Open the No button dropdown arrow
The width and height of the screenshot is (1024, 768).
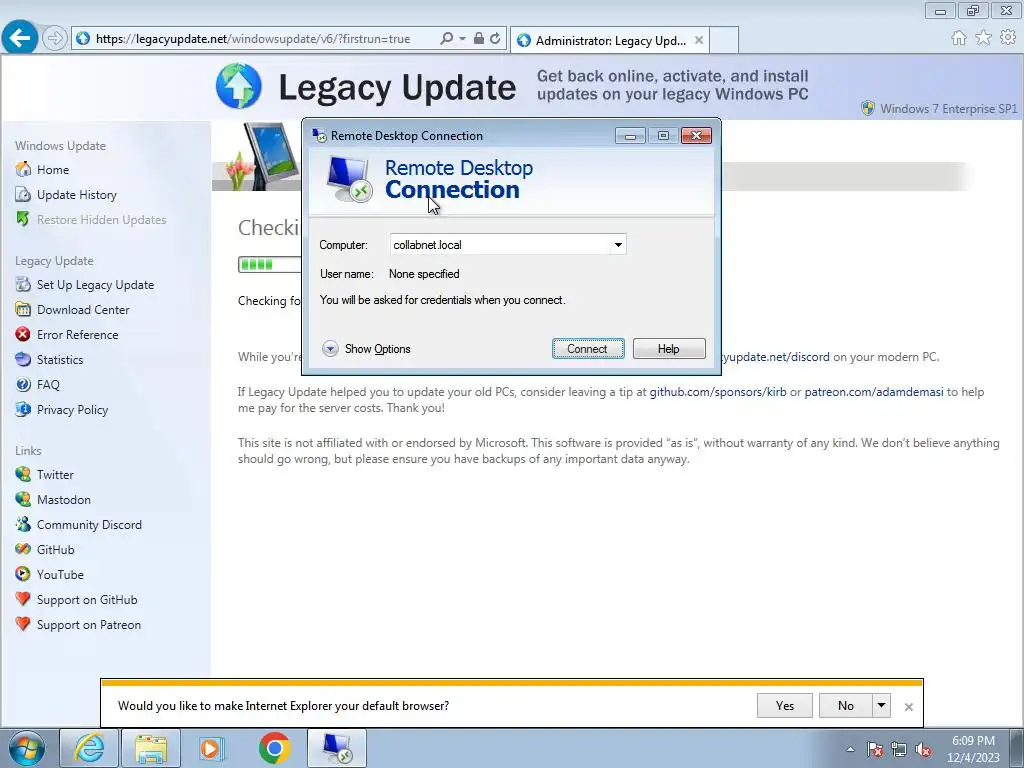[x=882, y=705]
